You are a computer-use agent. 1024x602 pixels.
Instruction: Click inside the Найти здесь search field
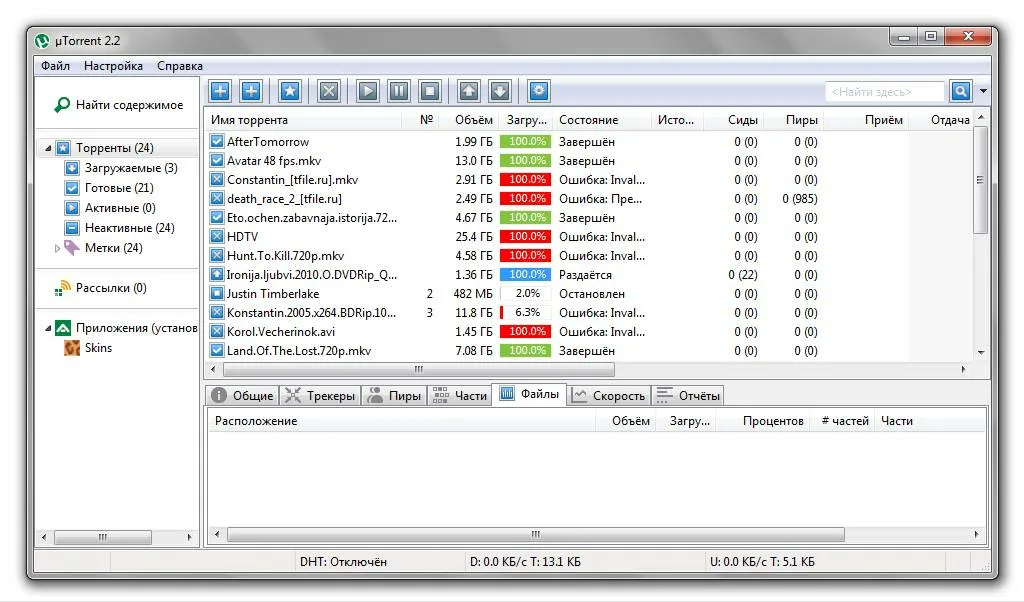pyautogui.click(x=884, y=92)
